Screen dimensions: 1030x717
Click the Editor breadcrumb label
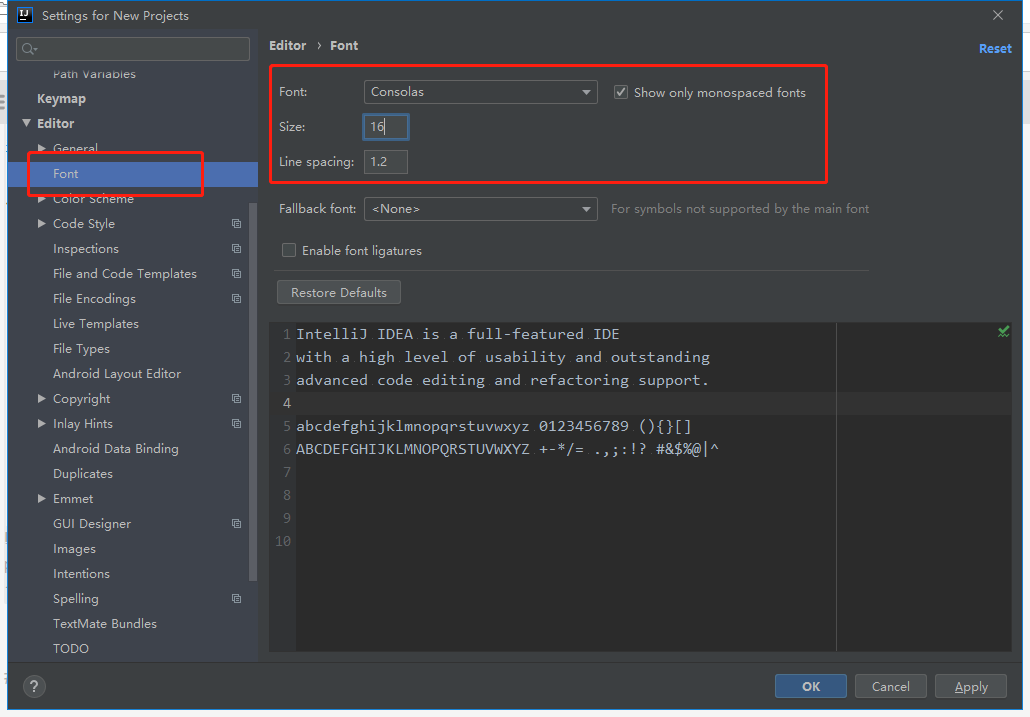click(x=288, y=45)
